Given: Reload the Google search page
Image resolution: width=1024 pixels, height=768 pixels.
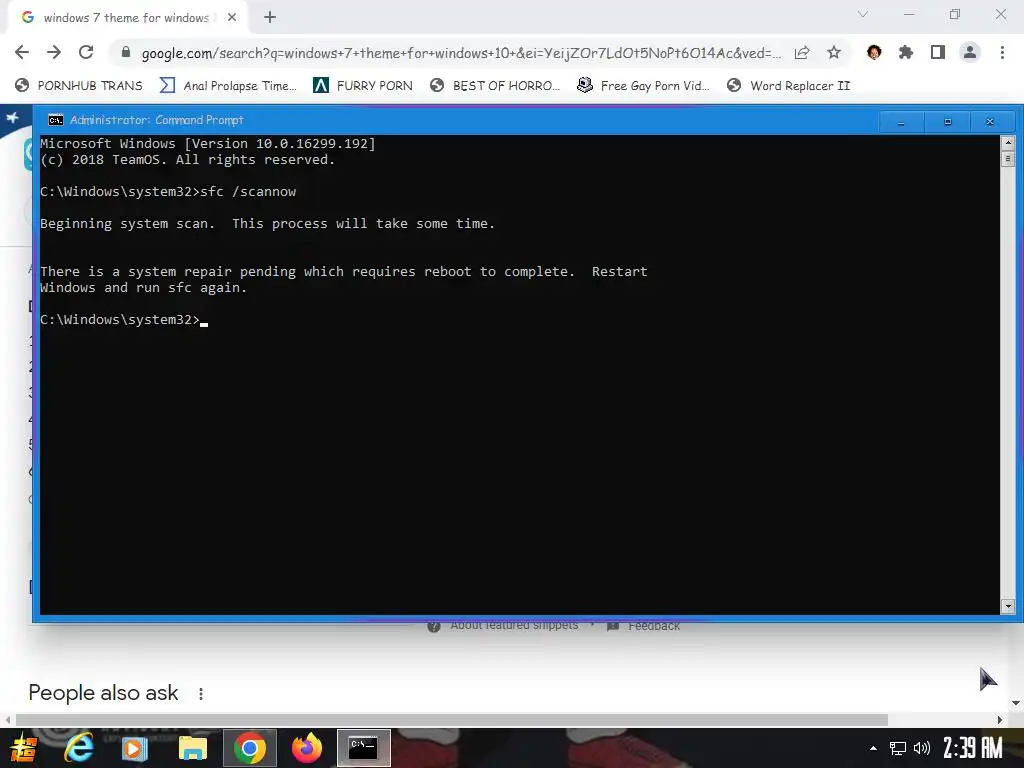Looking at the screenshot, I should tap(86, 52).
